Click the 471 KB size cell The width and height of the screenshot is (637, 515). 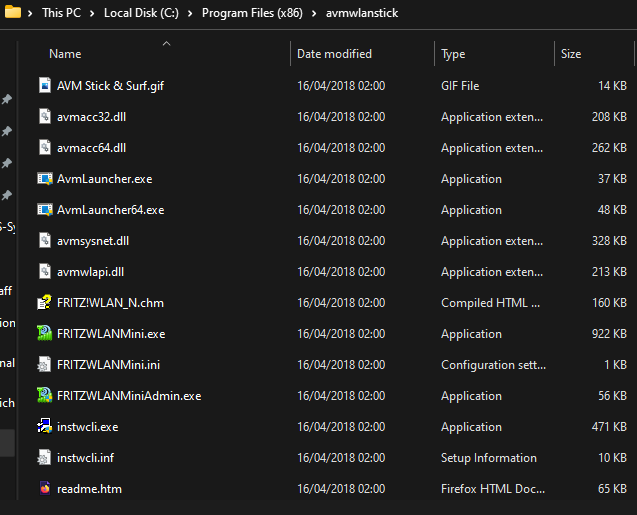(609, 427)
